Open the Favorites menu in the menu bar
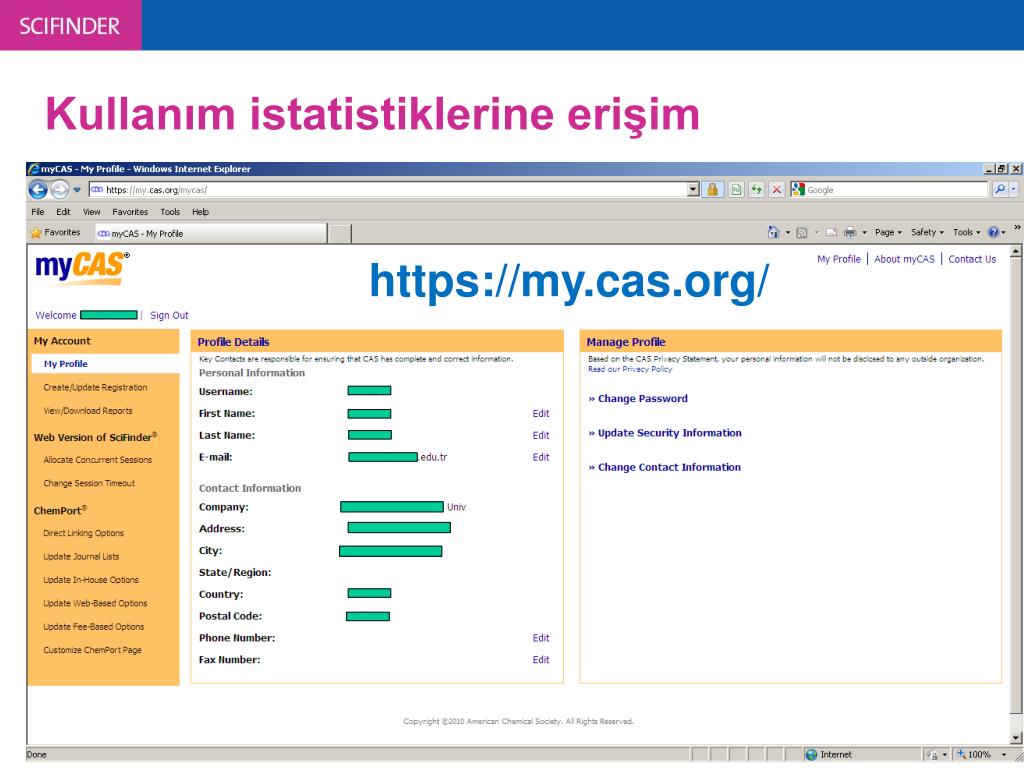The width and height of the screenshot is (1024, 768). (130, 212)
